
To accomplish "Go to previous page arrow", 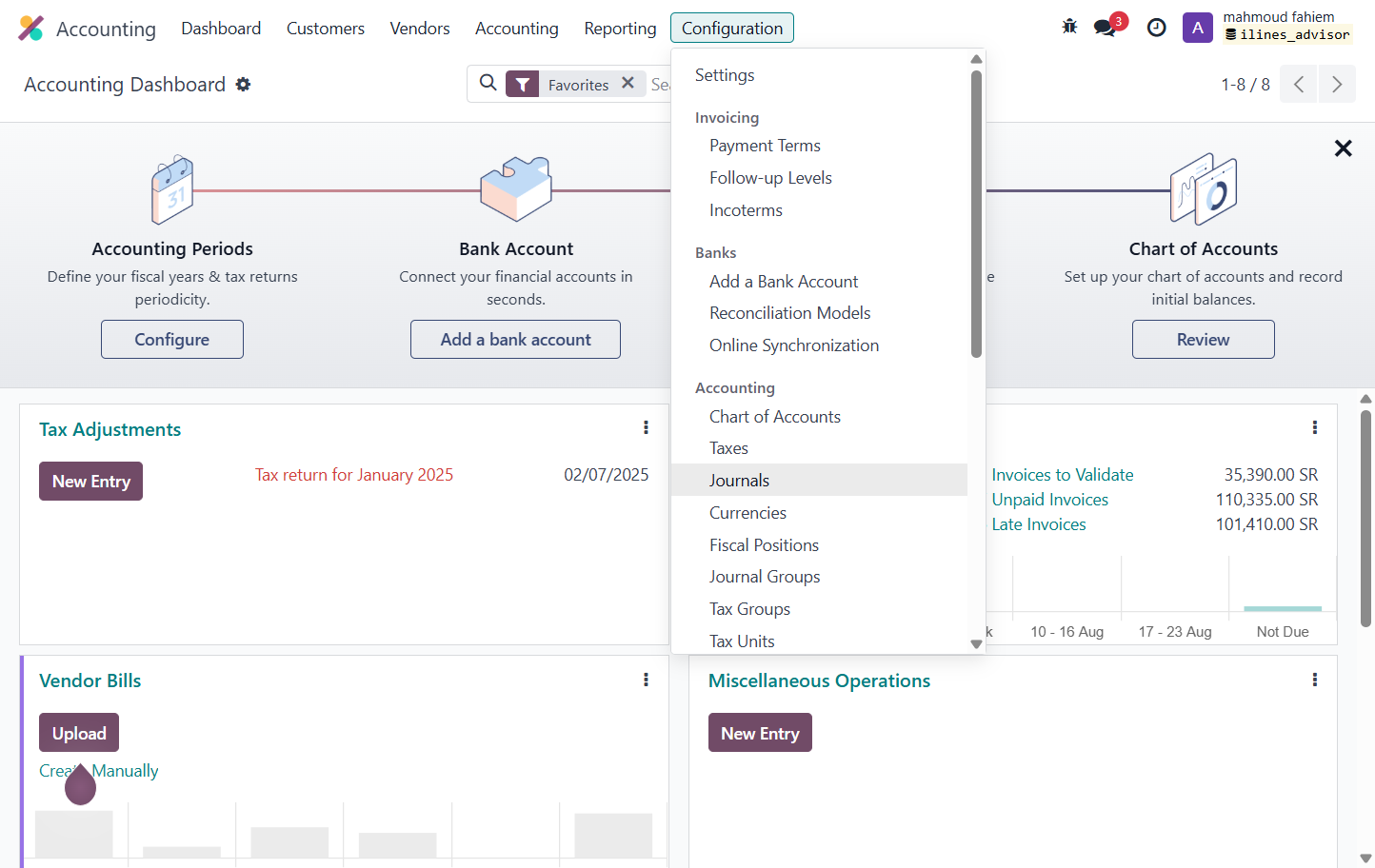I will click(x=1299, y=85).
